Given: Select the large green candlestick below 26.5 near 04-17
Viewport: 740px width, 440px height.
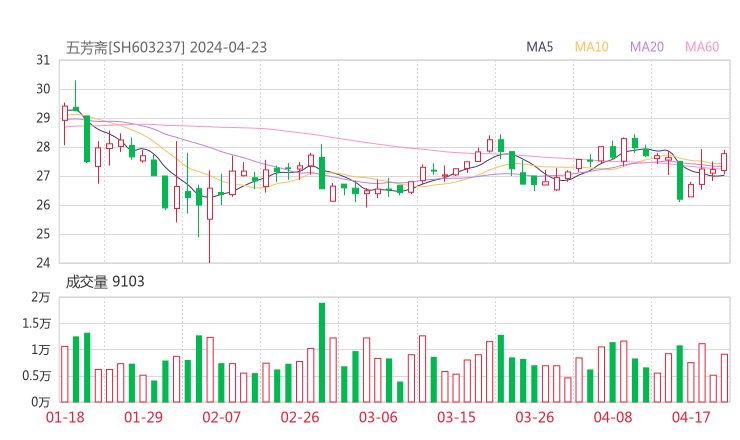Looking at the screenshot, I should tap(680, 180).
